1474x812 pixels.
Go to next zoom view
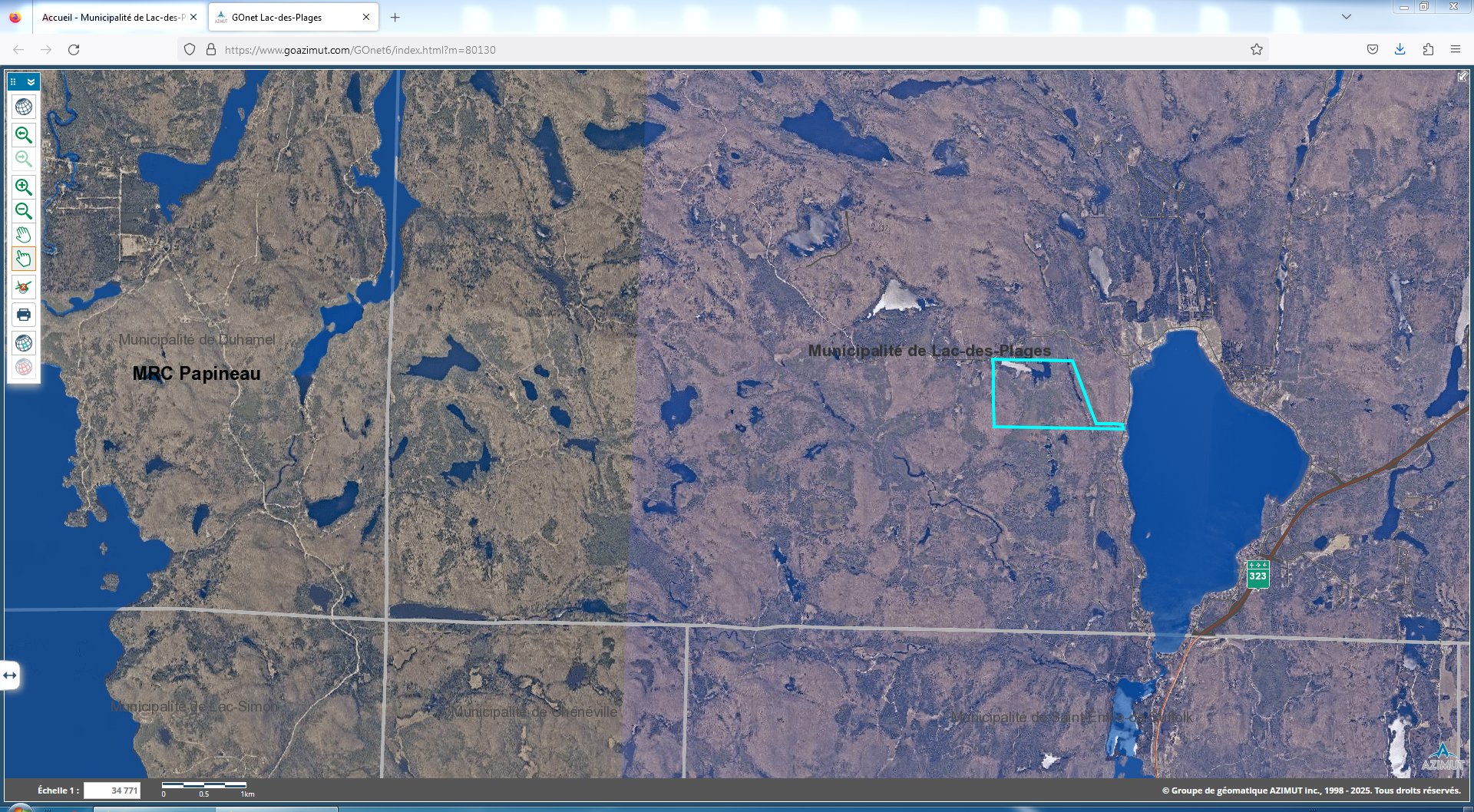[x=24, y=160]
